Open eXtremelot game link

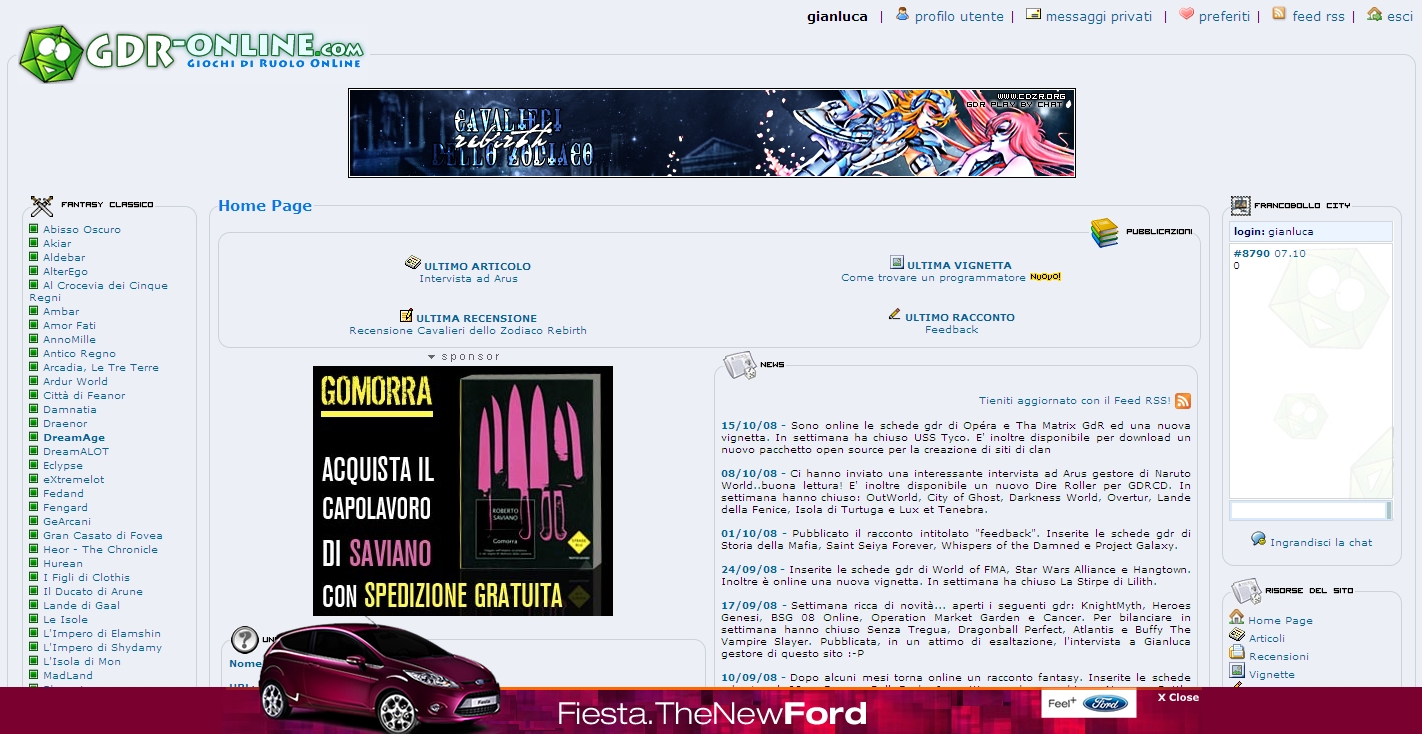click(x=73, y=480)
